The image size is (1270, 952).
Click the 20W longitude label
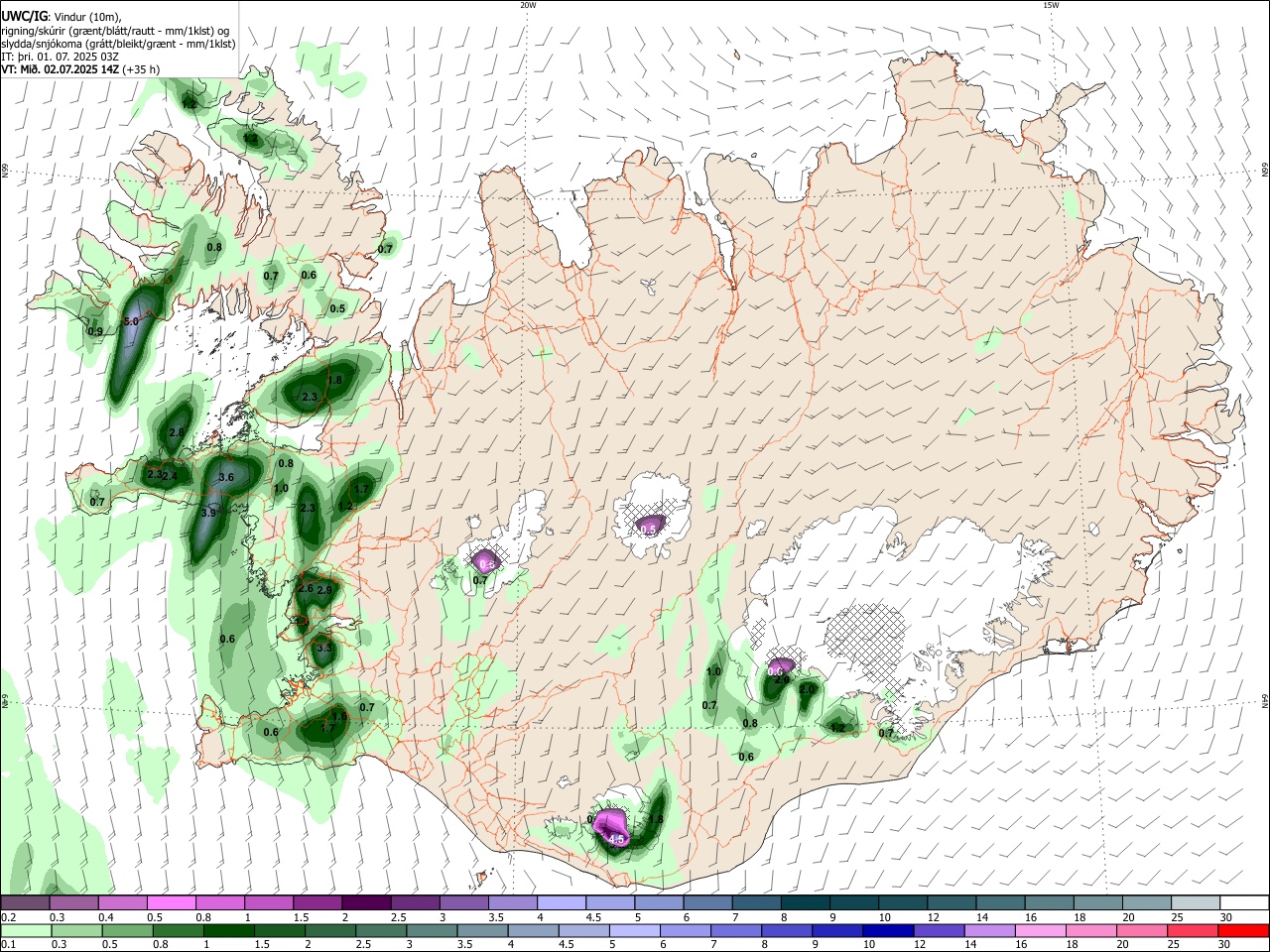528,5
